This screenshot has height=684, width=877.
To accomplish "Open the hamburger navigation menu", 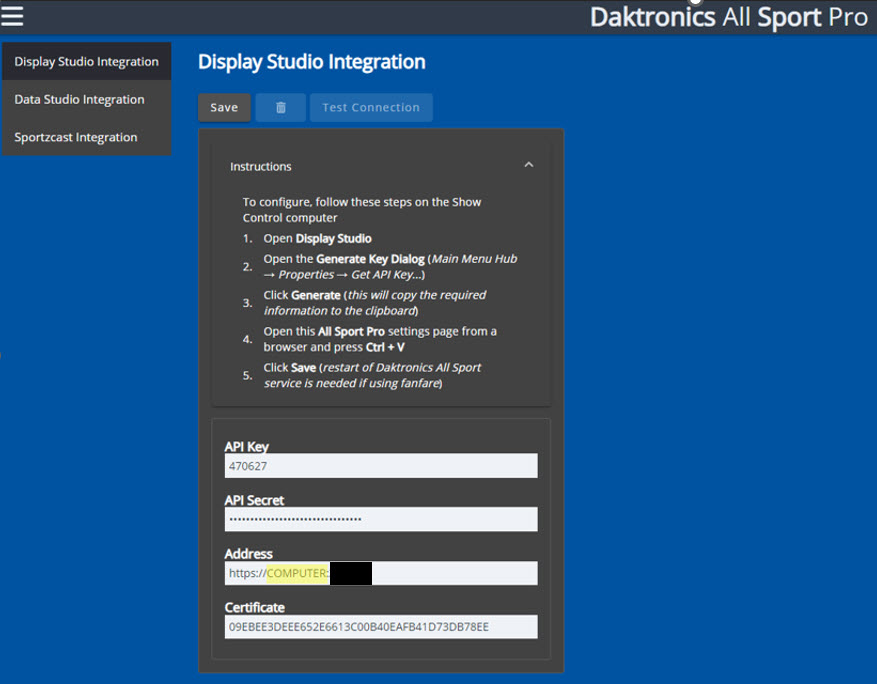I will point(12,16).
